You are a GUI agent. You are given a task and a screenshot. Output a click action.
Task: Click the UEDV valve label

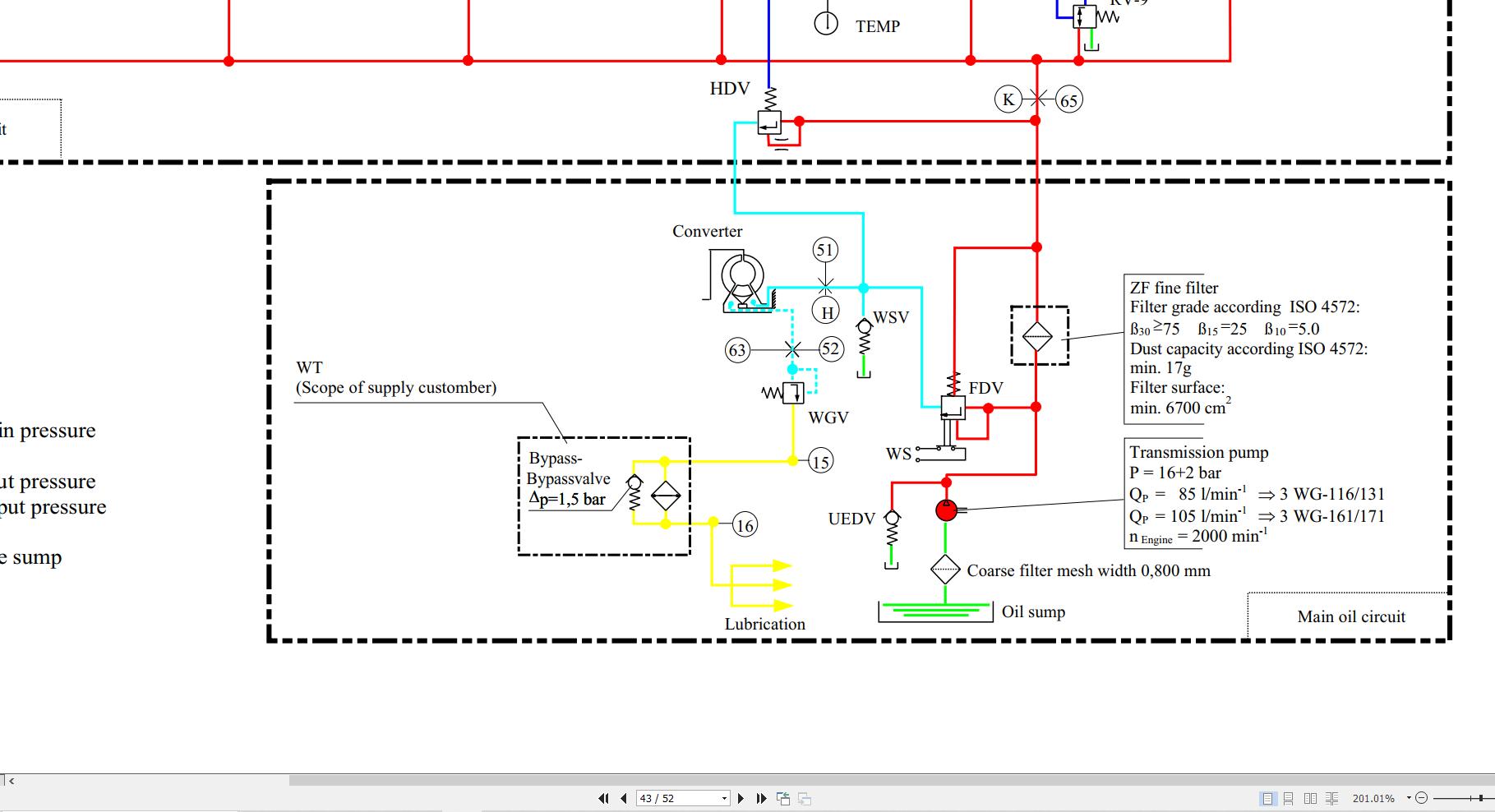(x=851, y=519)
